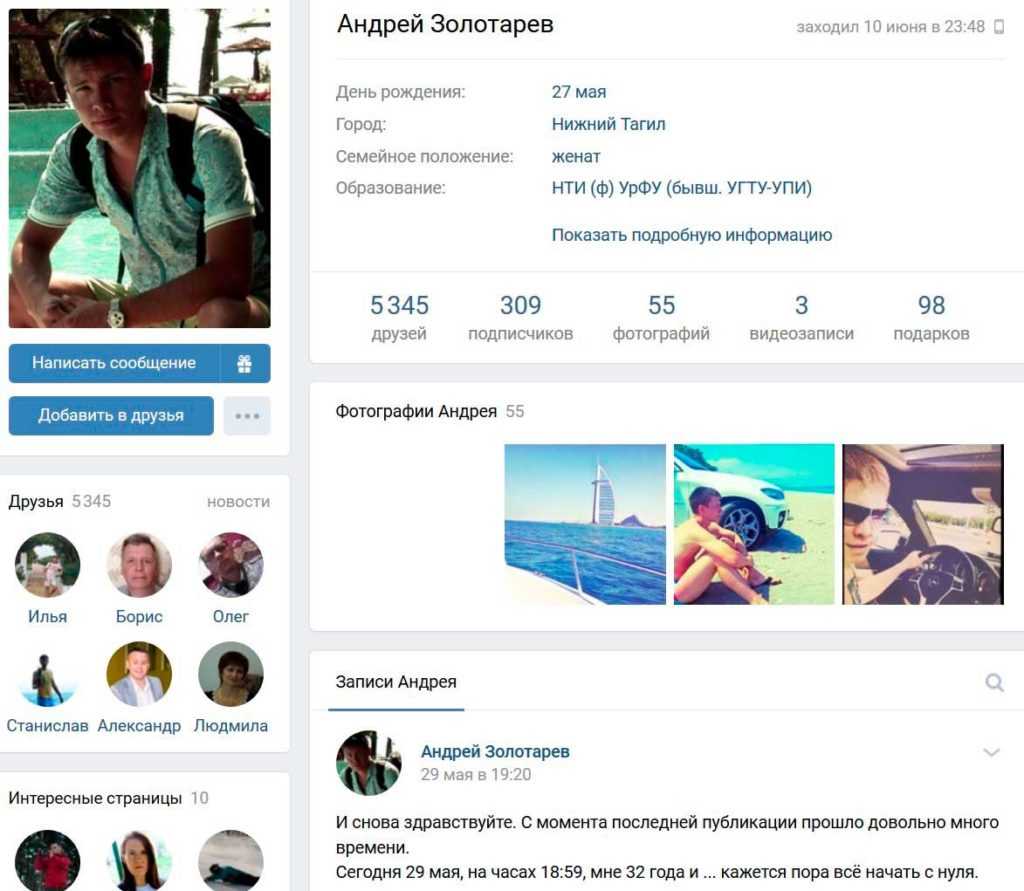Open the Burj Al Arab sea photo
1024x891 pixels.
585,524
